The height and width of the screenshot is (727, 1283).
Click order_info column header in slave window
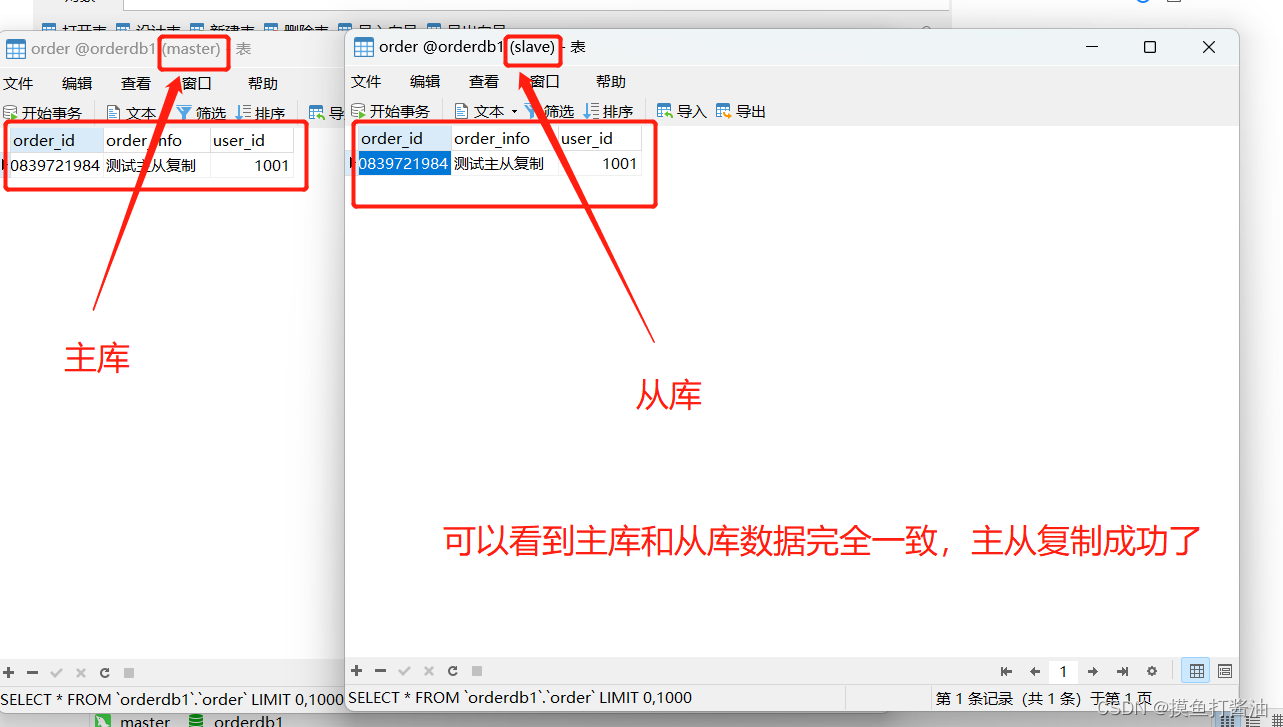504,138
